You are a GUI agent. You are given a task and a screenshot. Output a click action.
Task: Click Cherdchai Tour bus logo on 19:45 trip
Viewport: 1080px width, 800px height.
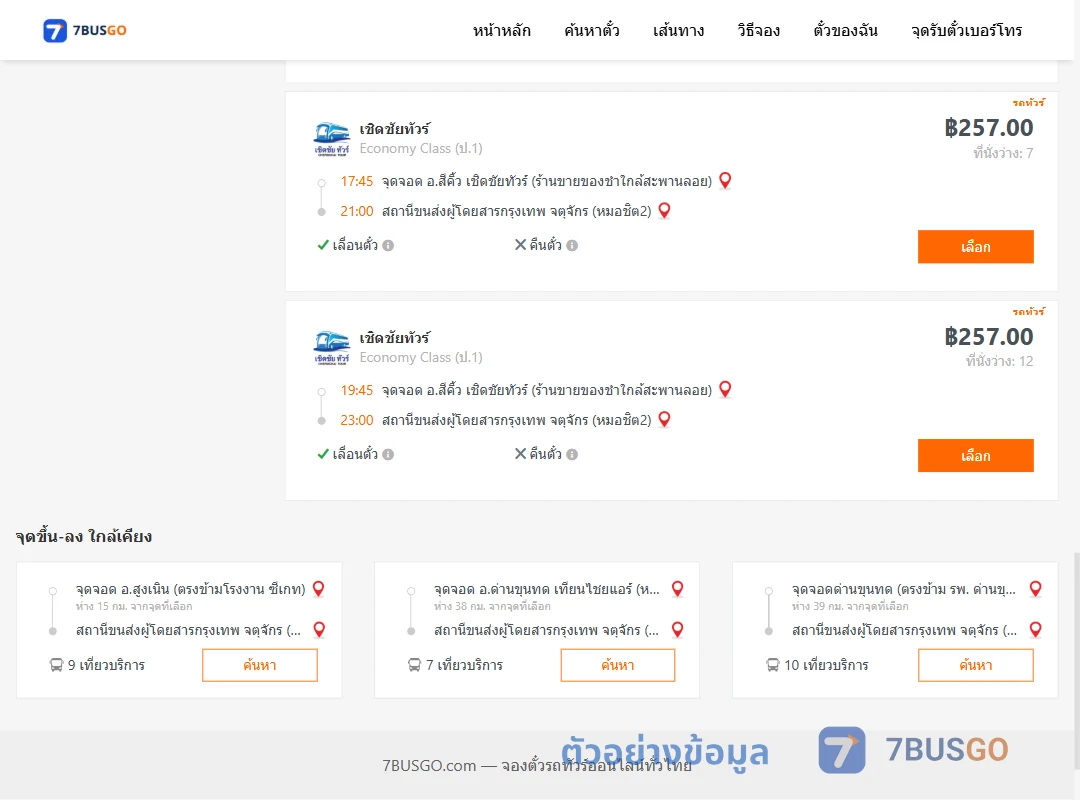click(x=332, y=347)
